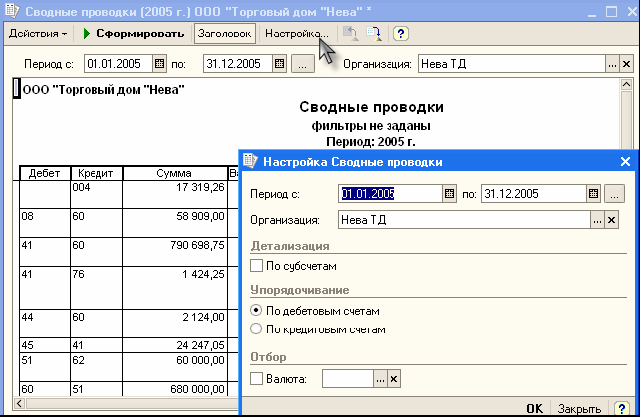Click the help question mark in the main toolbar
The width and height of the screenshot is (640, 417).
coord(401,33)
